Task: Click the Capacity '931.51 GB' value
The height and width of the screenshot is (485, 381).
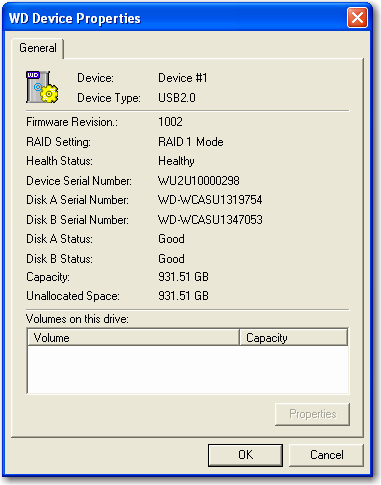Action: pyautogui.click(x=183, y=277)
